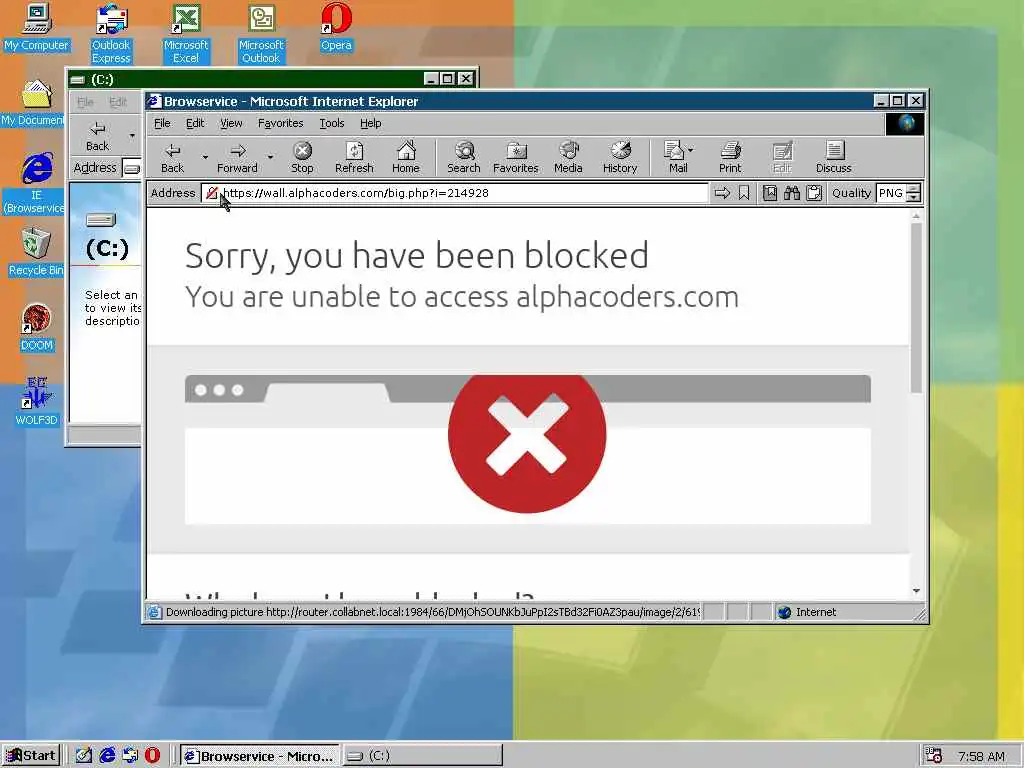The width and height of the screenshot is (1024, 768).
Task: Click the Quality PNG value field
Action: (891, 193)
